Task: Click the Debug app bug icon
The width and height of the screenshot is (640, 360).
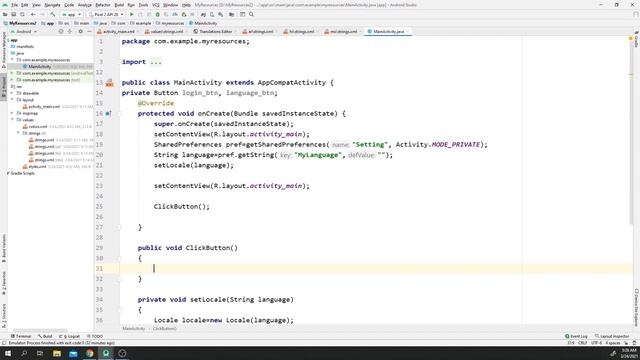Action: (x=158, y=14)
